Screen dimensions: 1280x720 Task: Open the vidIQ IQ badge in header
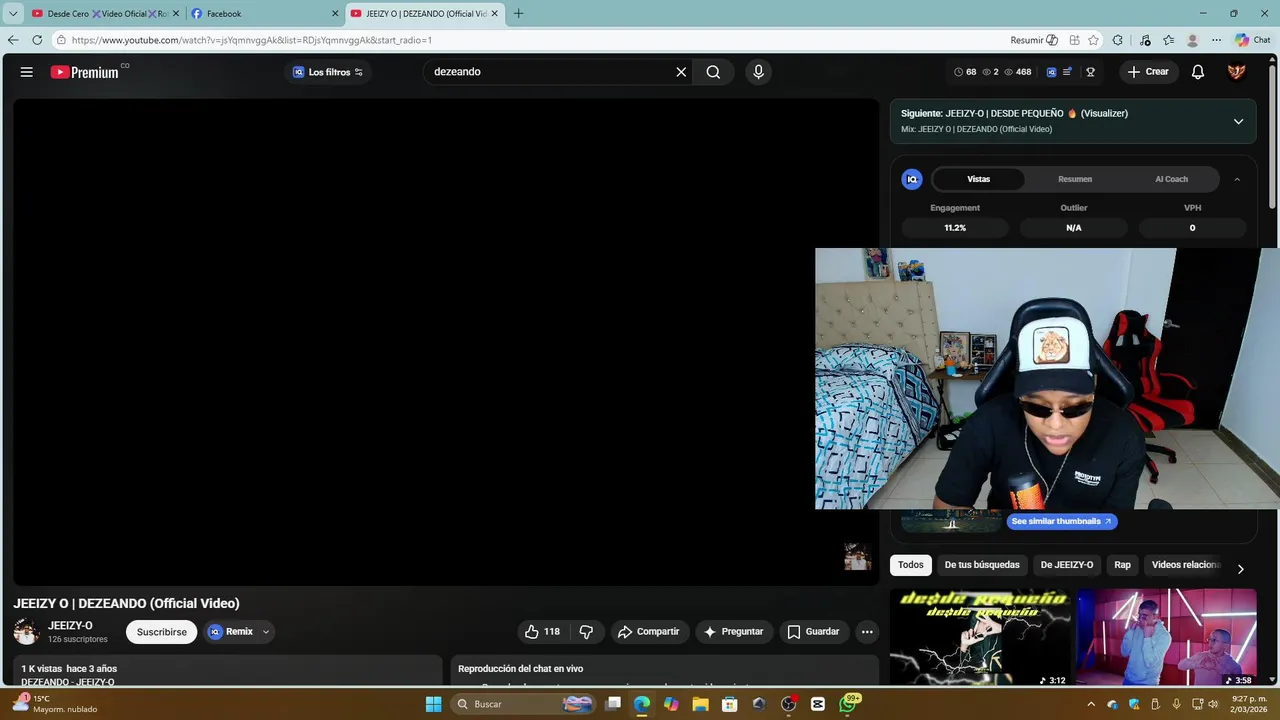click(x=1051, y=72)
